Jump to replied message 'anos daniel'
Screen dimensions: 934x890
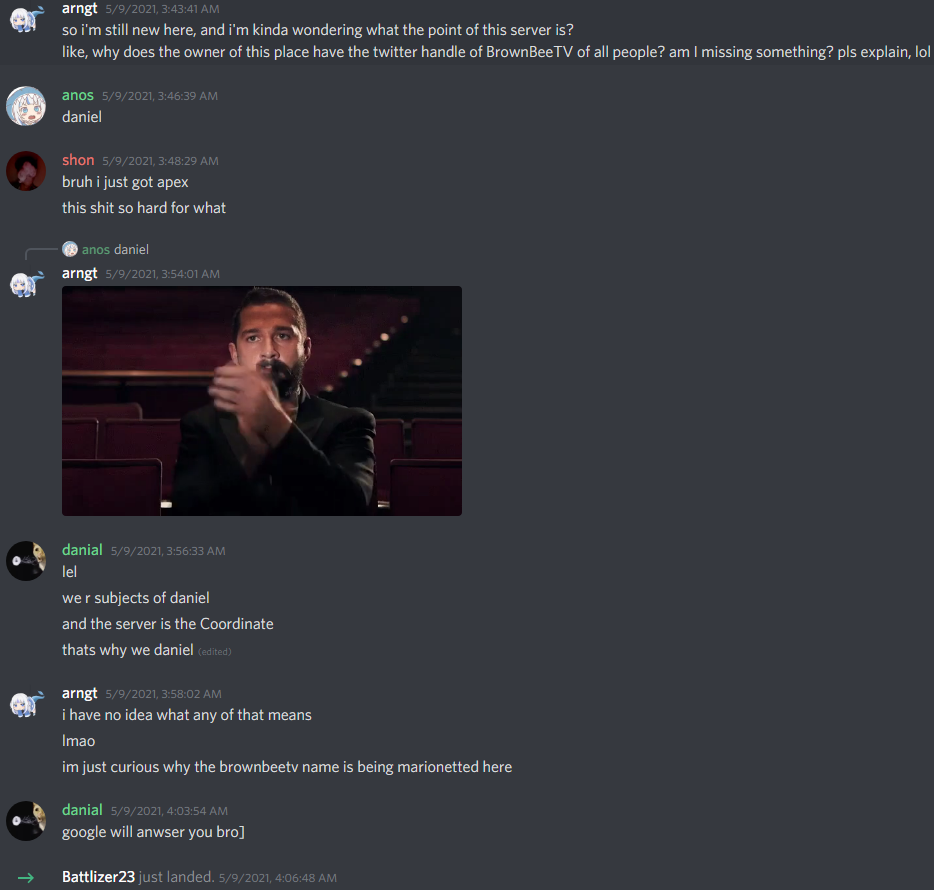tap(116, 249)
